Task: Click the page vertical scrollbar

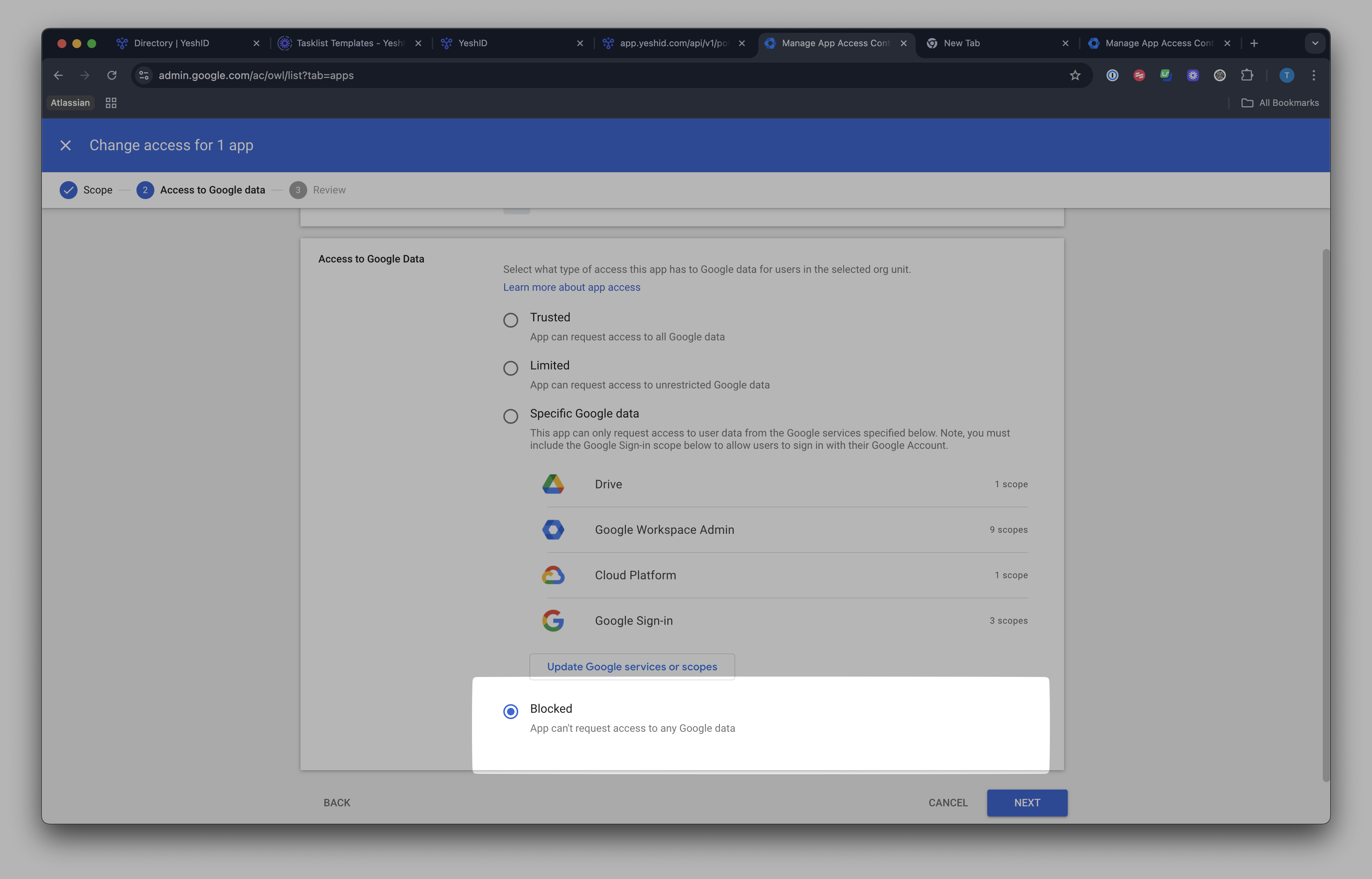Action: point(1326,515)
